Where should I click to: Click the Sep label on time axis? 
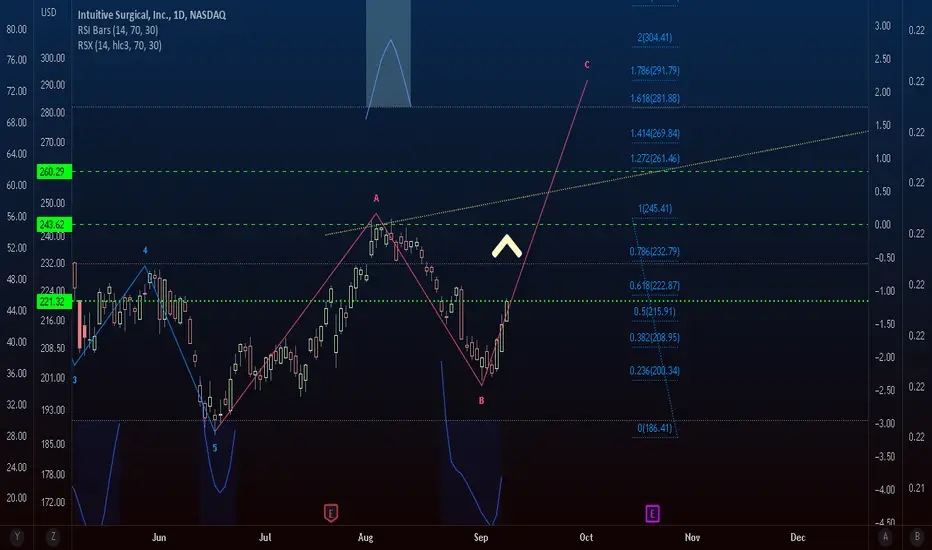click(481, 538)
